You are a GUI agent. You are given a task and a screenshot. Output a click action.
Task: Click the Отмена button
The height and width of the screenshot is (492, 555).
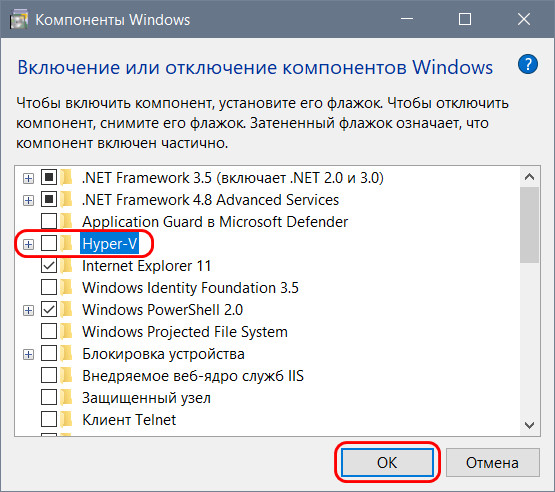pyautogui.click(x=492, y=462)
